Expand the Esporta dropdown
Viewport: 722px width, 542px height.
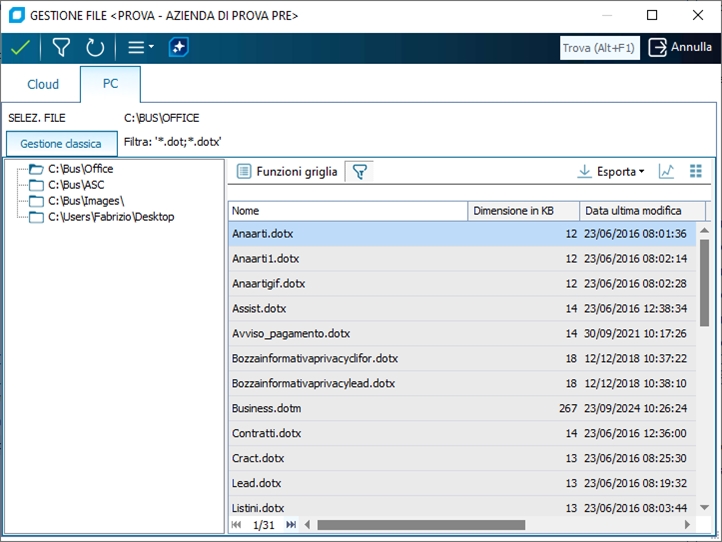point(611,172)
